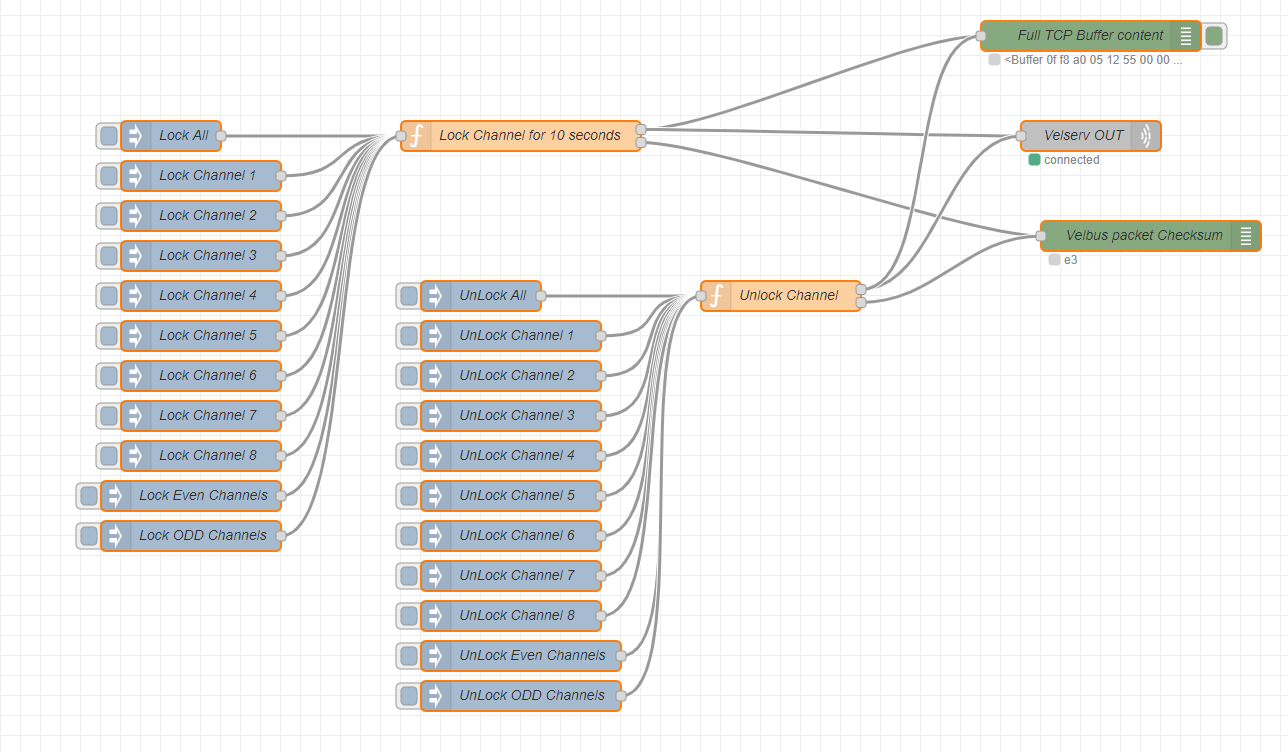Trigger the Lock Channel 3 inject button
Viewport: 1288px width, 752px height.
(x=109, y=256)
